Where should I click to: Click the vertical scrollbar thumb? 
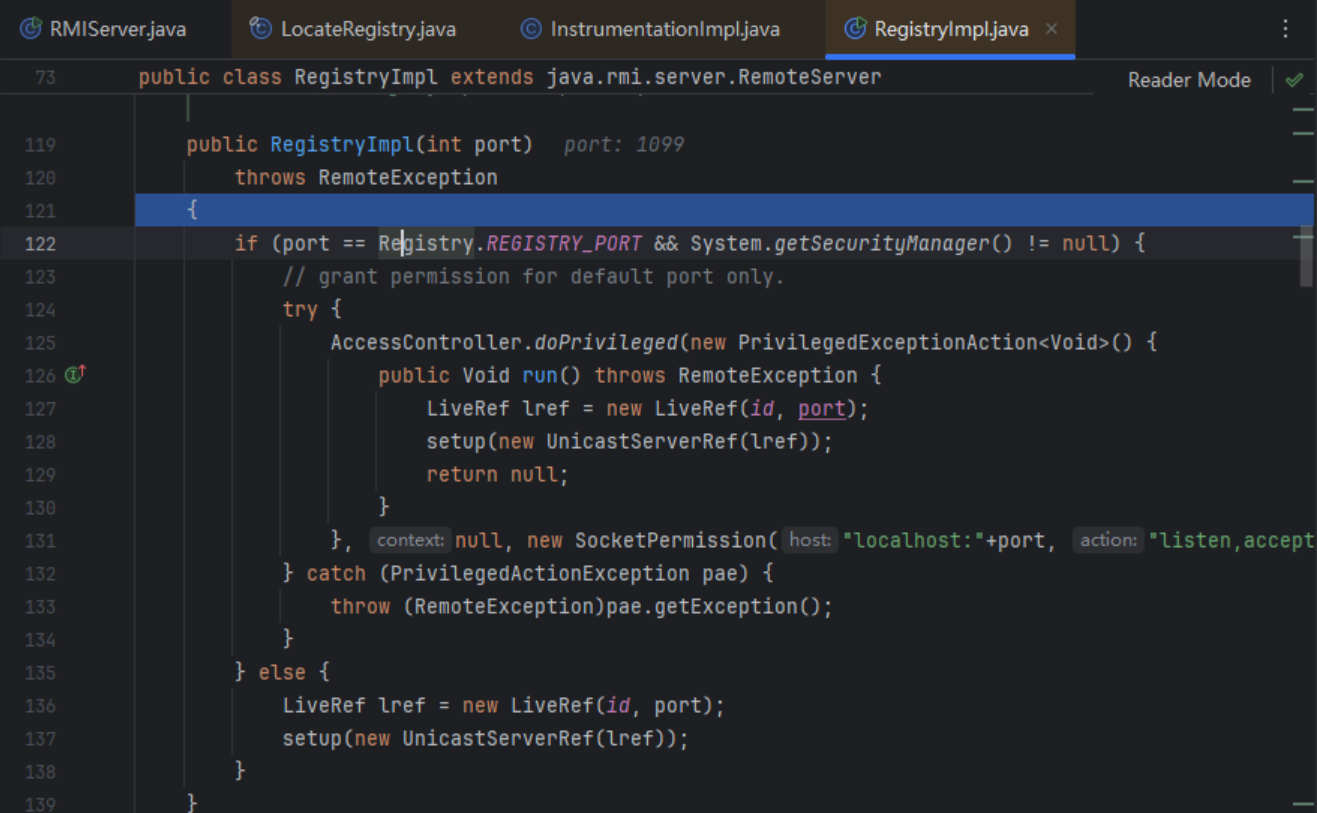click(x=1305, y=258)
